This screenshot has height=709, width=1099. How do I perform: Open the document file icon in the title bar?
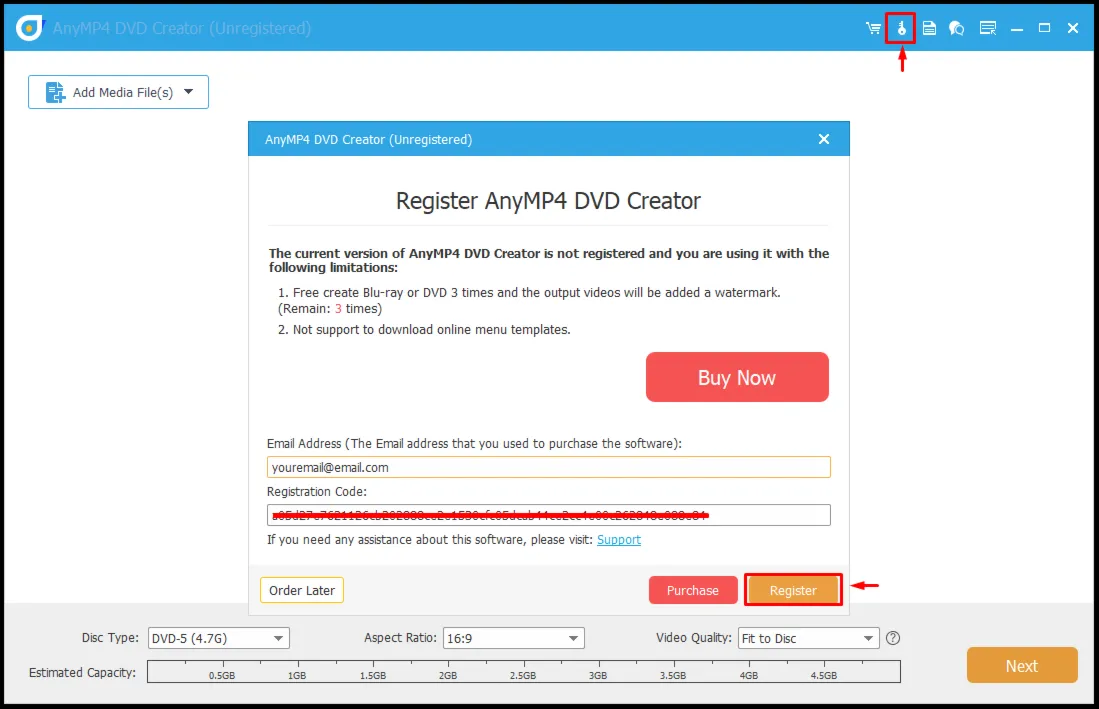point(929,28)
